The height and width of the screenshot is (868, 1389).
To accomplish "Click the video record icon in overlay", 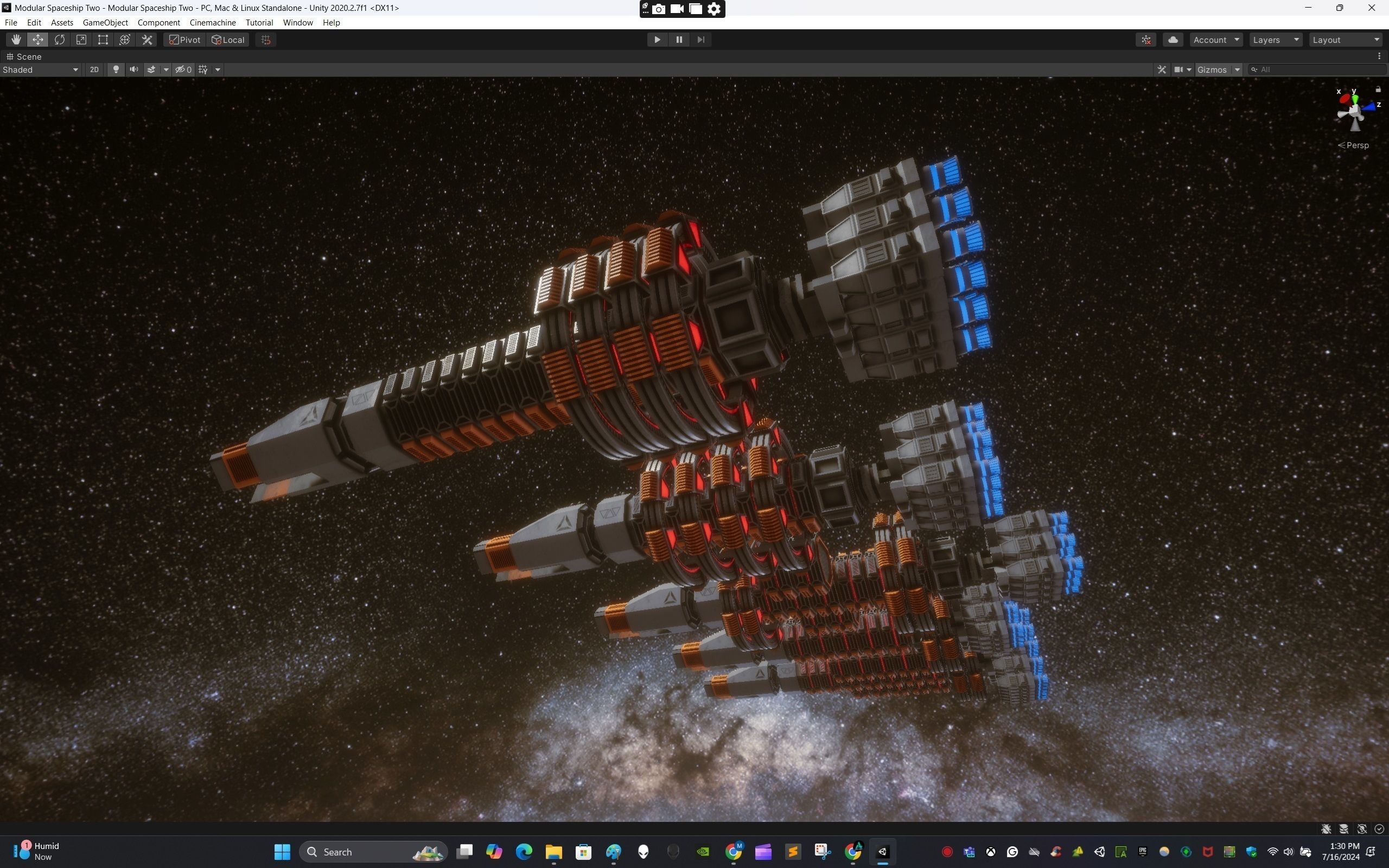I will point(677,9).
